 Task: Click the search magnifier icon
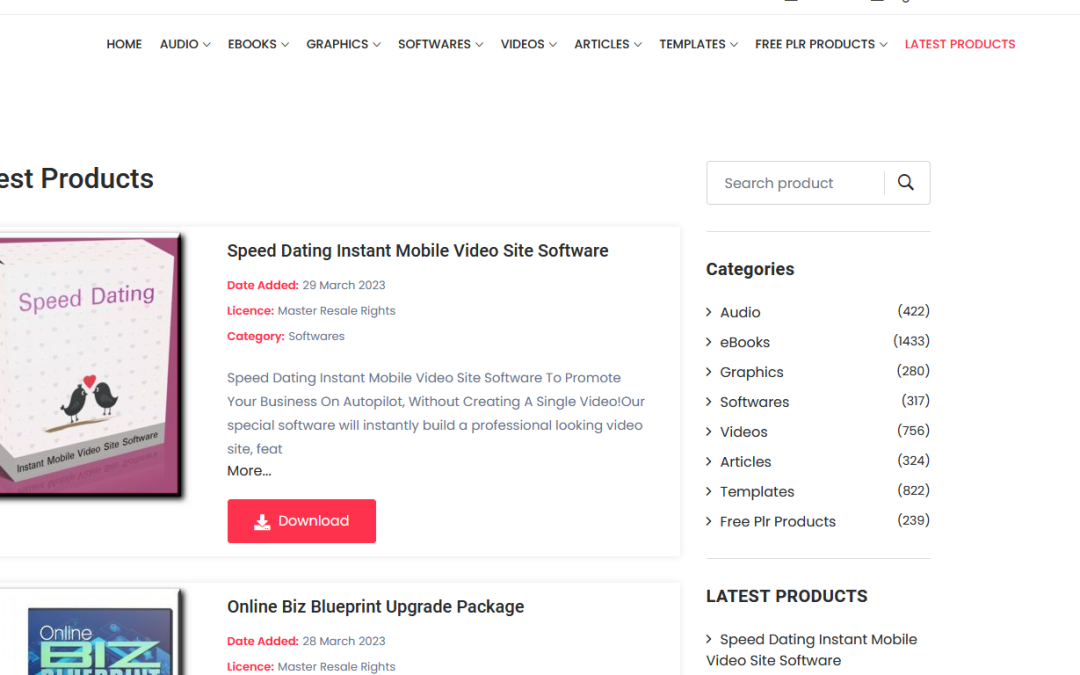click(906, 183)
